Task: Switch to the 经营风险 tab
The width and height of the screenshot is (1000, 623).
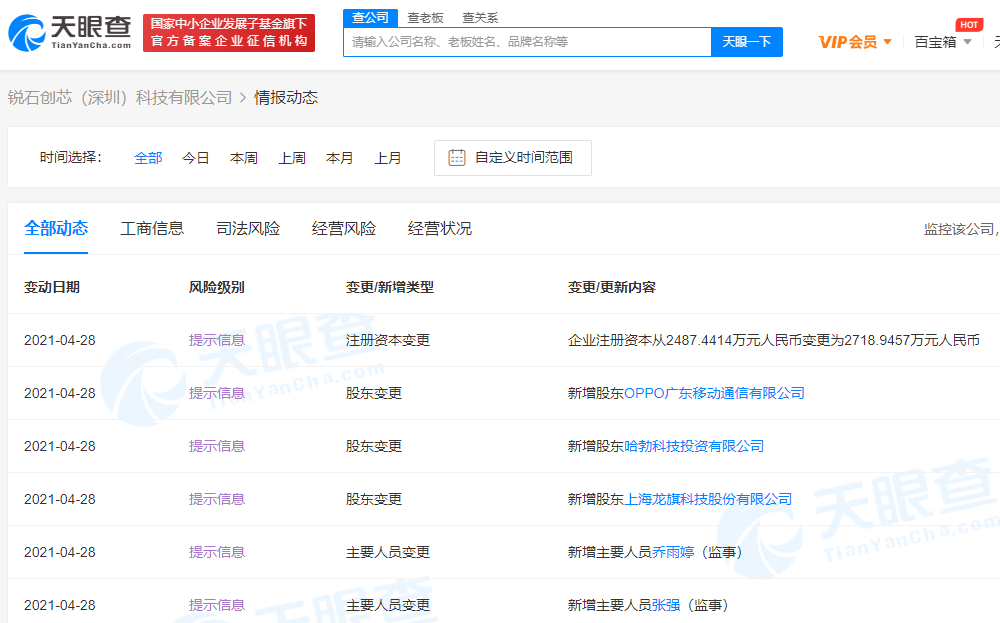Action: (344, 228)
